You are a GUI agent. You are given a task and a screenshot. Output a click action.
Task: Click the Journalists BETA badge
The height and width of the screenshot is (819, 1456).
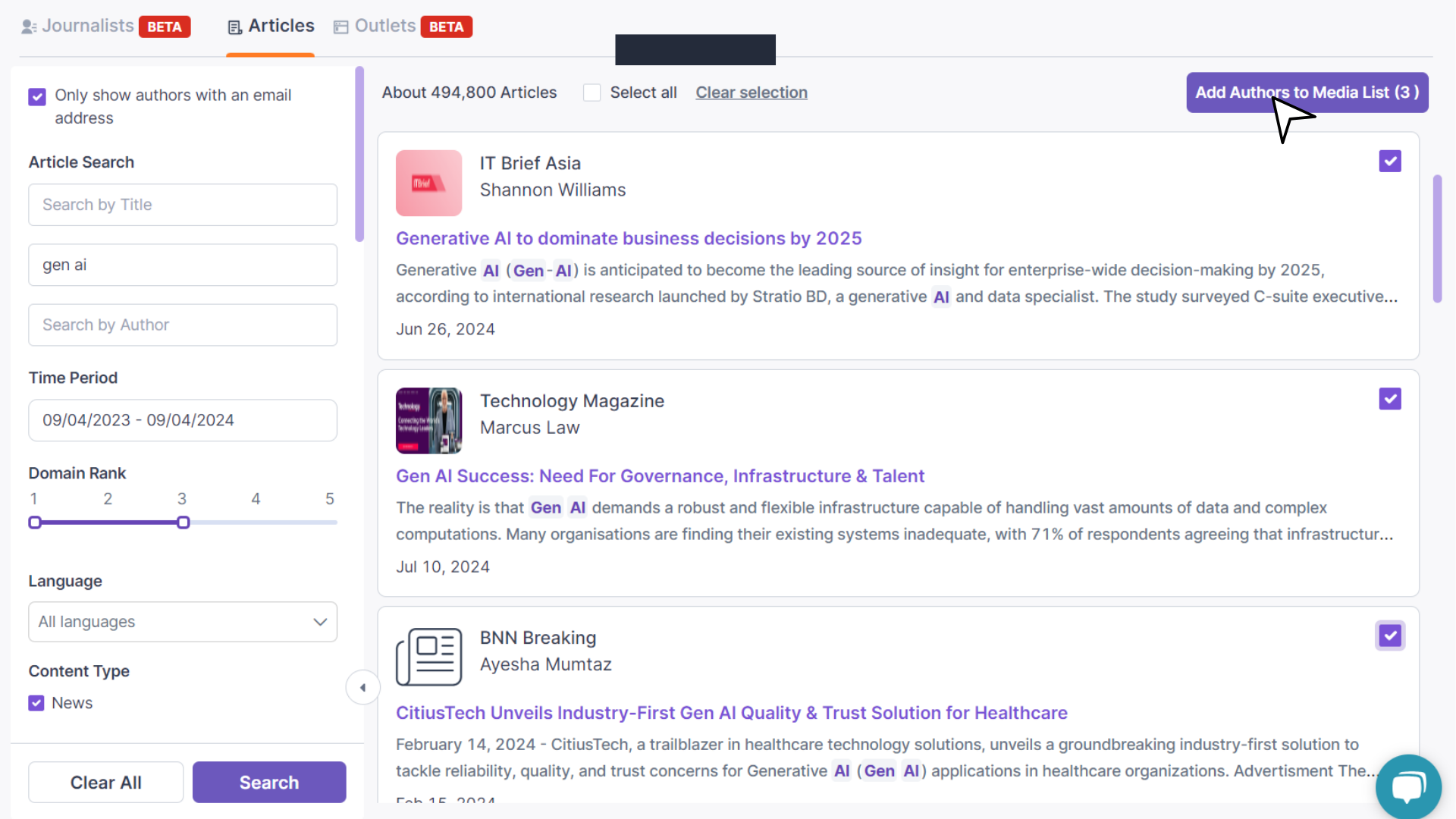165,27
